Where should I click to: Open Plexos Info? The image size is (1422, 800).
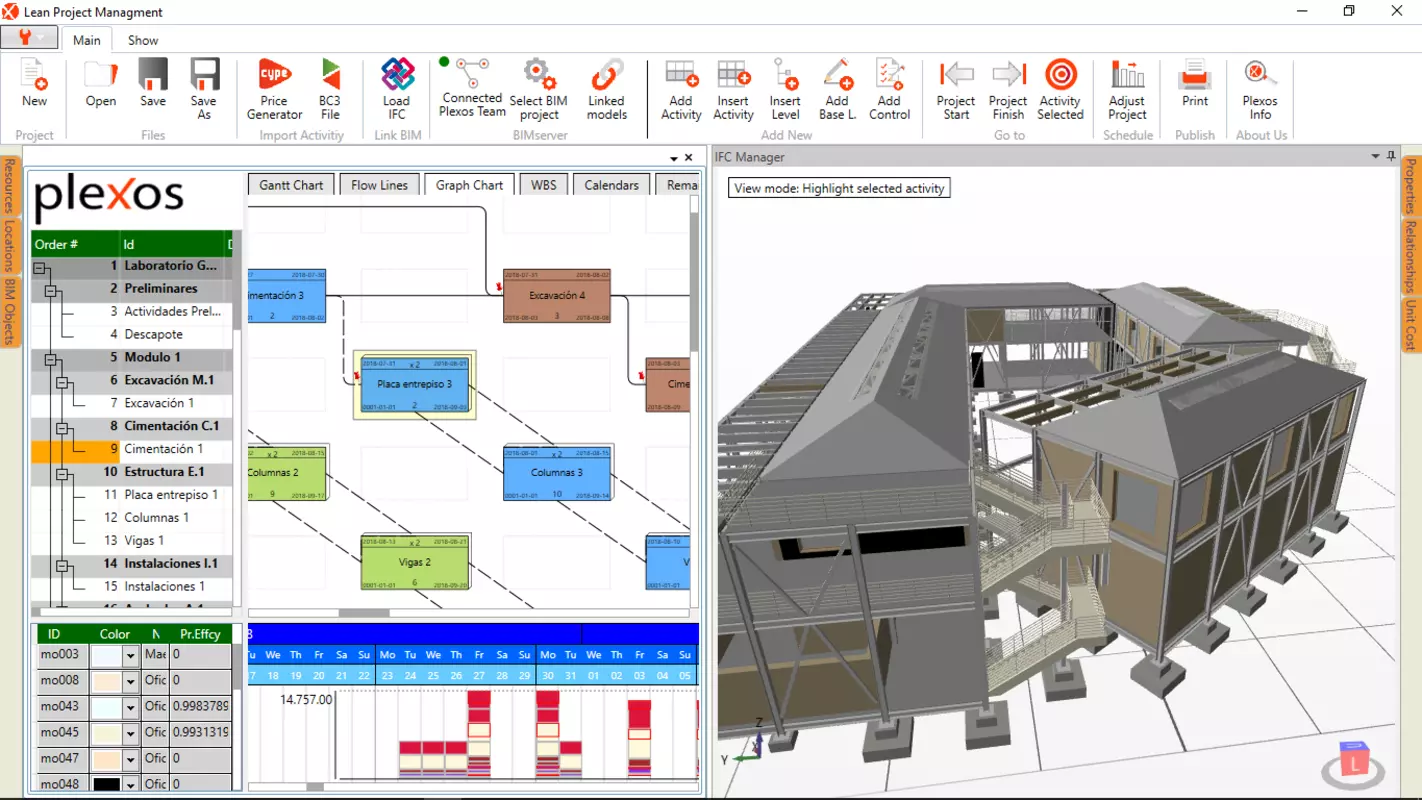point(1260,90)
